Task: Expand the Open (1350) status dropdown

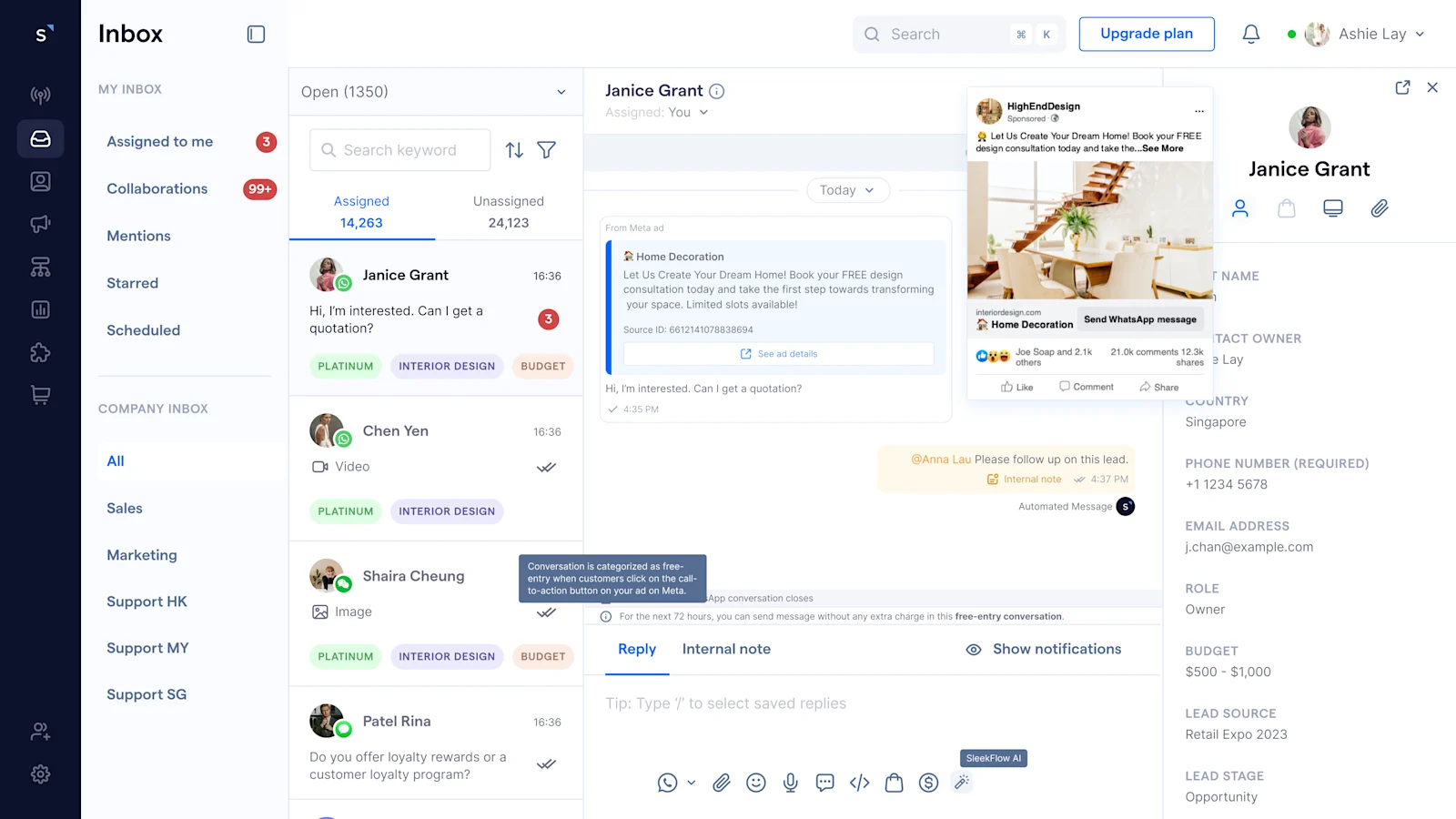Action: 435,92
